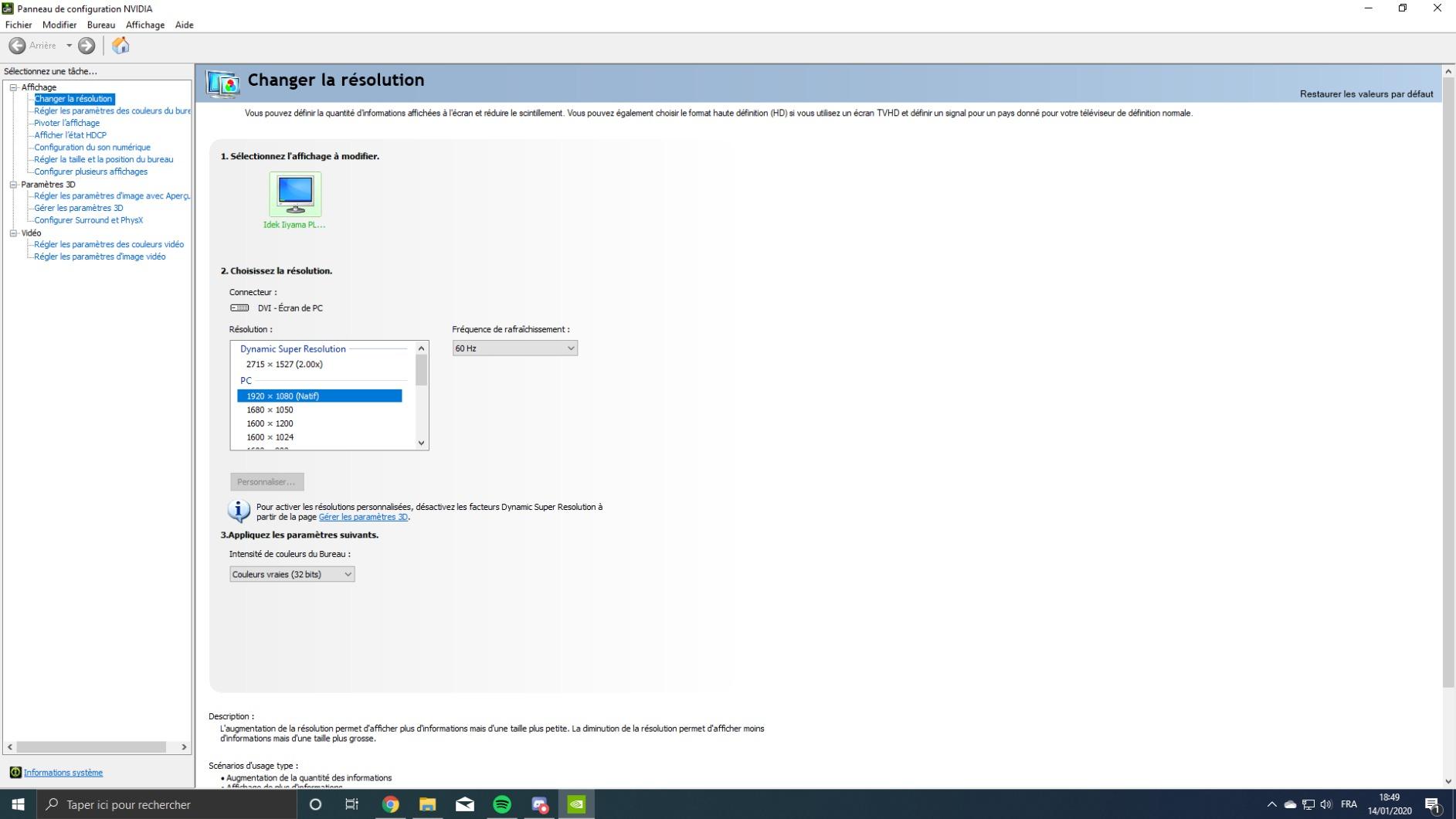Select the Idek Iiyama monitor icon
1456x819 pixels.
coord(294,194)
